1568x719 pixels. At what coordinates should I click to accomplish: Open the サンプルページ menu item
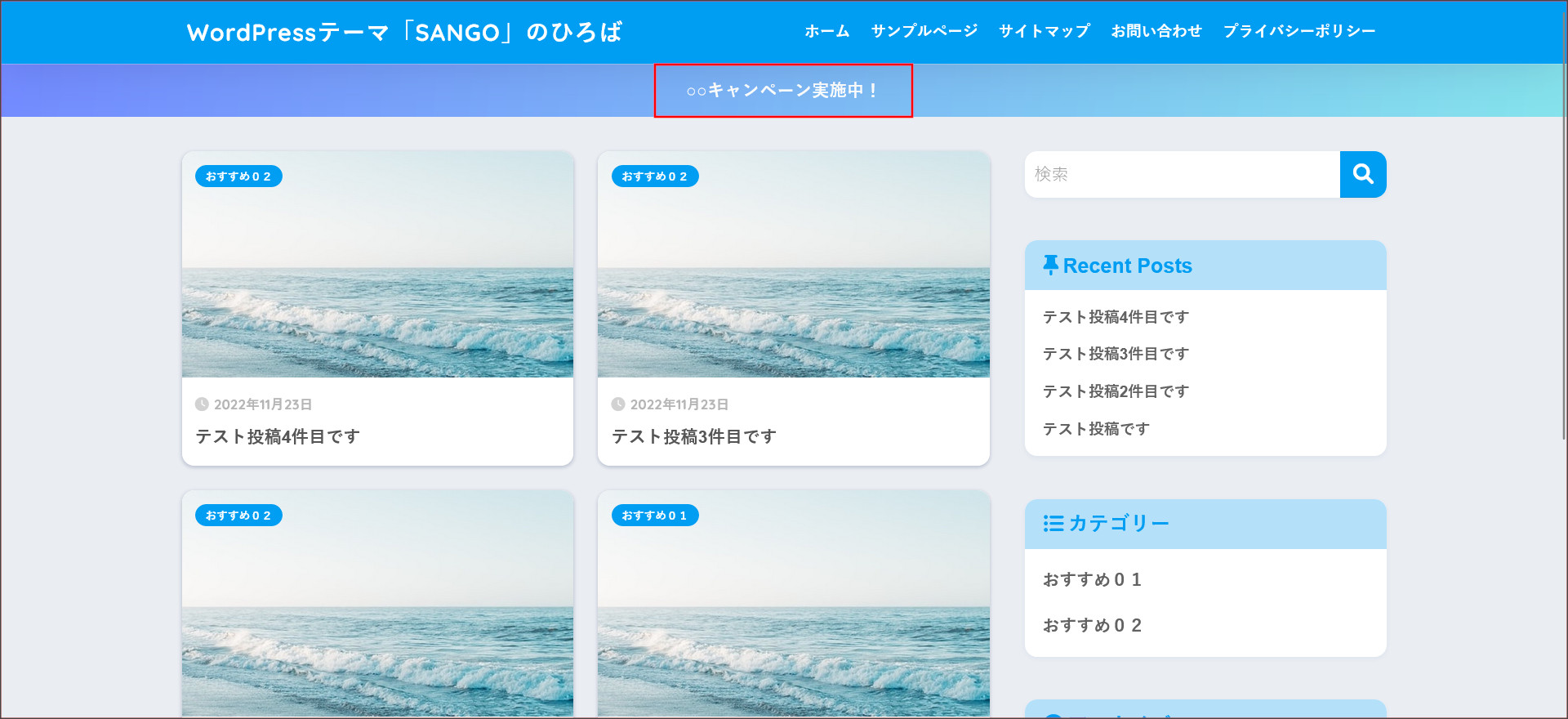tap(924, 31)
